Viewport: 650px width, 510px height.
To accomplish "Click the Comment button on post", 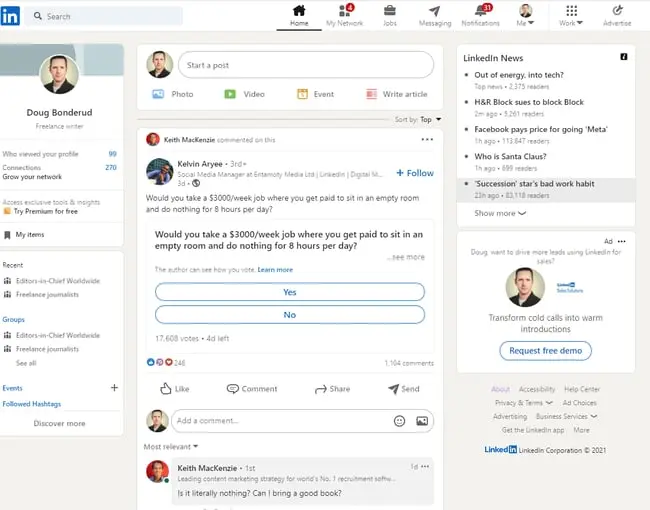I will [x=252, y=389].
